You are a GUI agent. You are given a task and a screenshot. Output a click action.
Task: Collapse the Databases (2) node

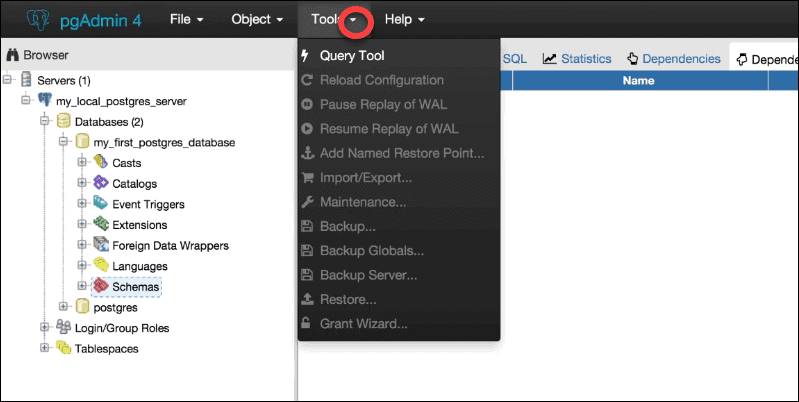point(44,121)
